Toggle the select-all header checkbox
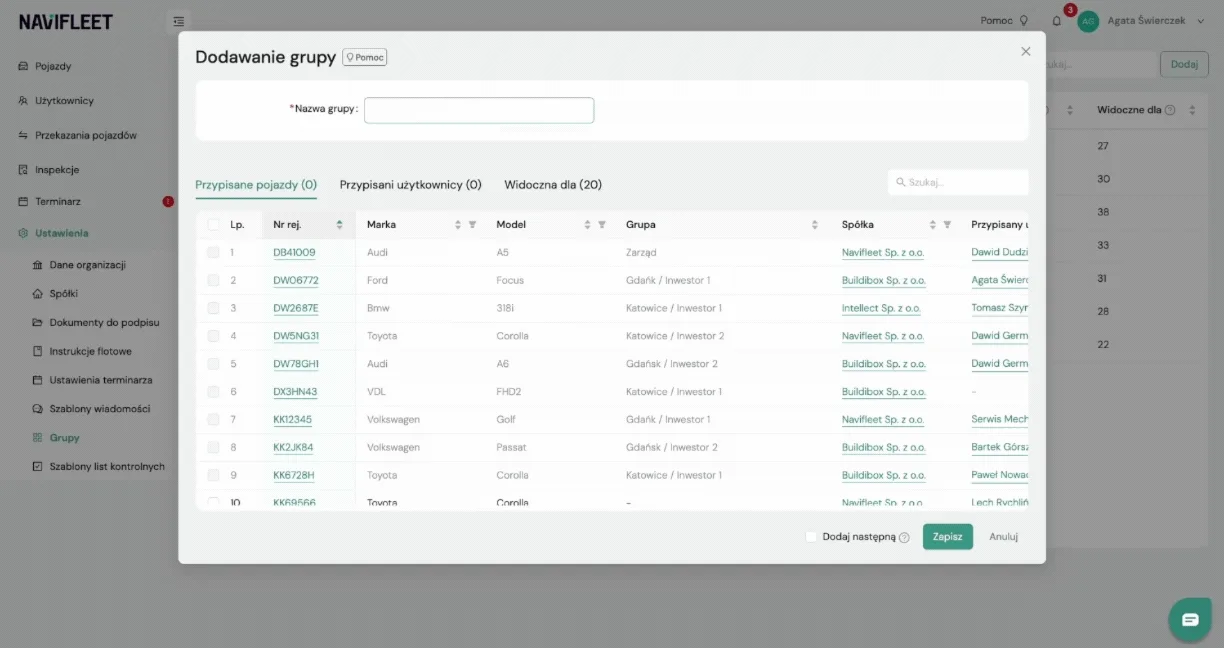 point(213,225)
